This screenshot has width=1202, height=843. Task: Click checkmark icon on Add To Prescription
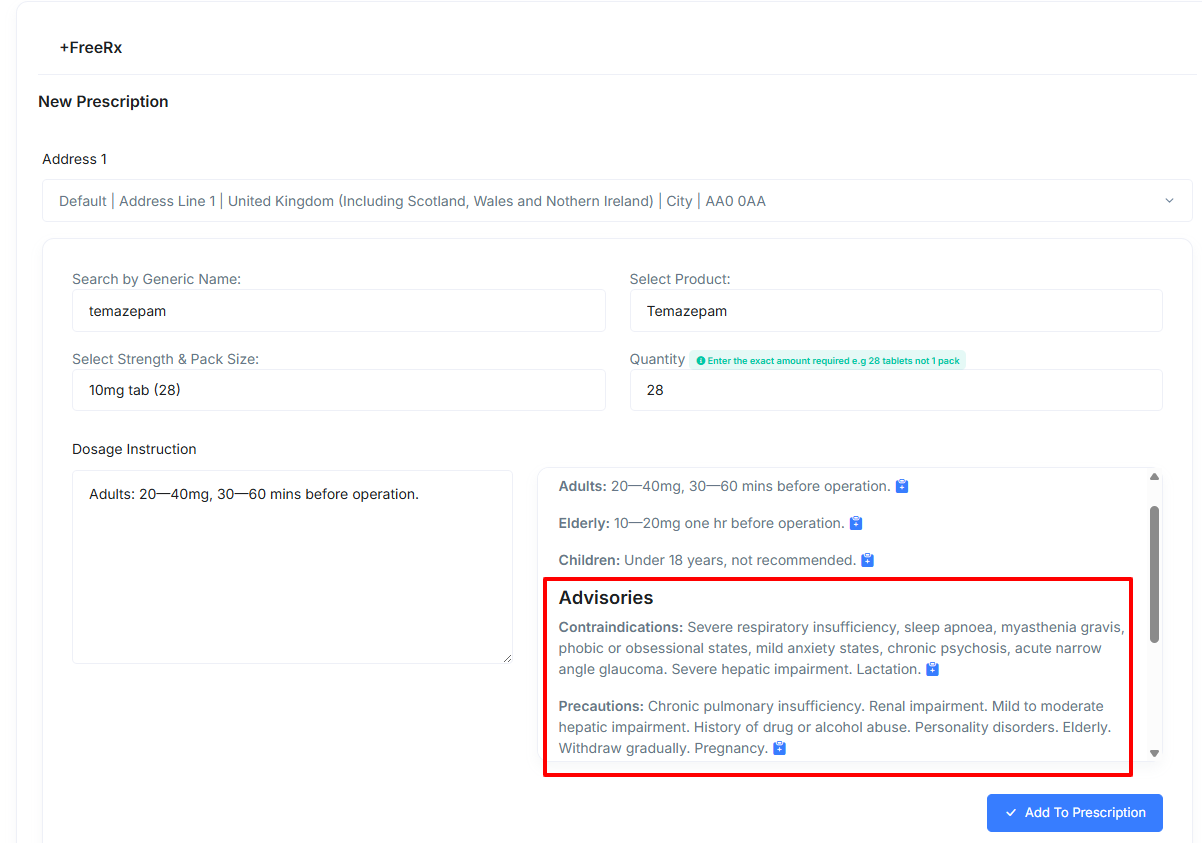1011,813
